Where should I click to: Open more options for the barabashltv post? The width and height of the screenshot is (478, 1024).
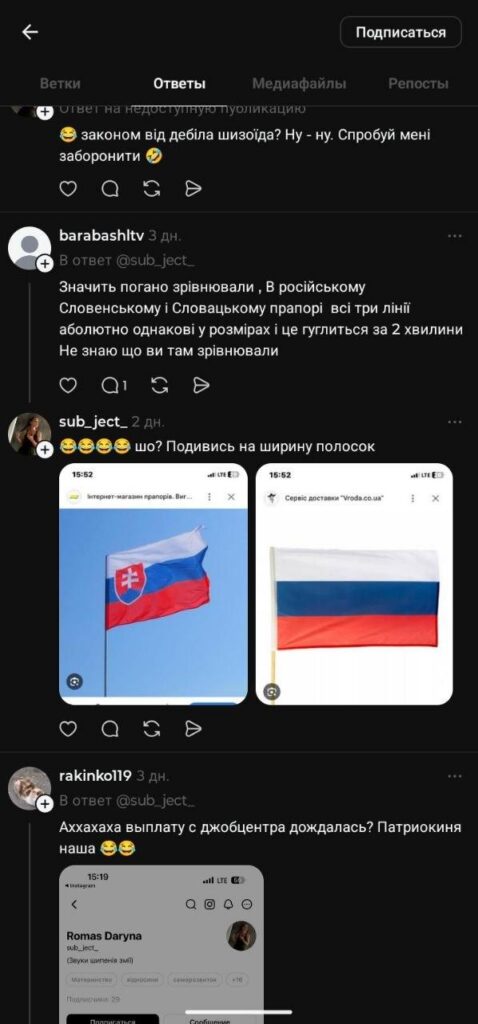[454, 236]
